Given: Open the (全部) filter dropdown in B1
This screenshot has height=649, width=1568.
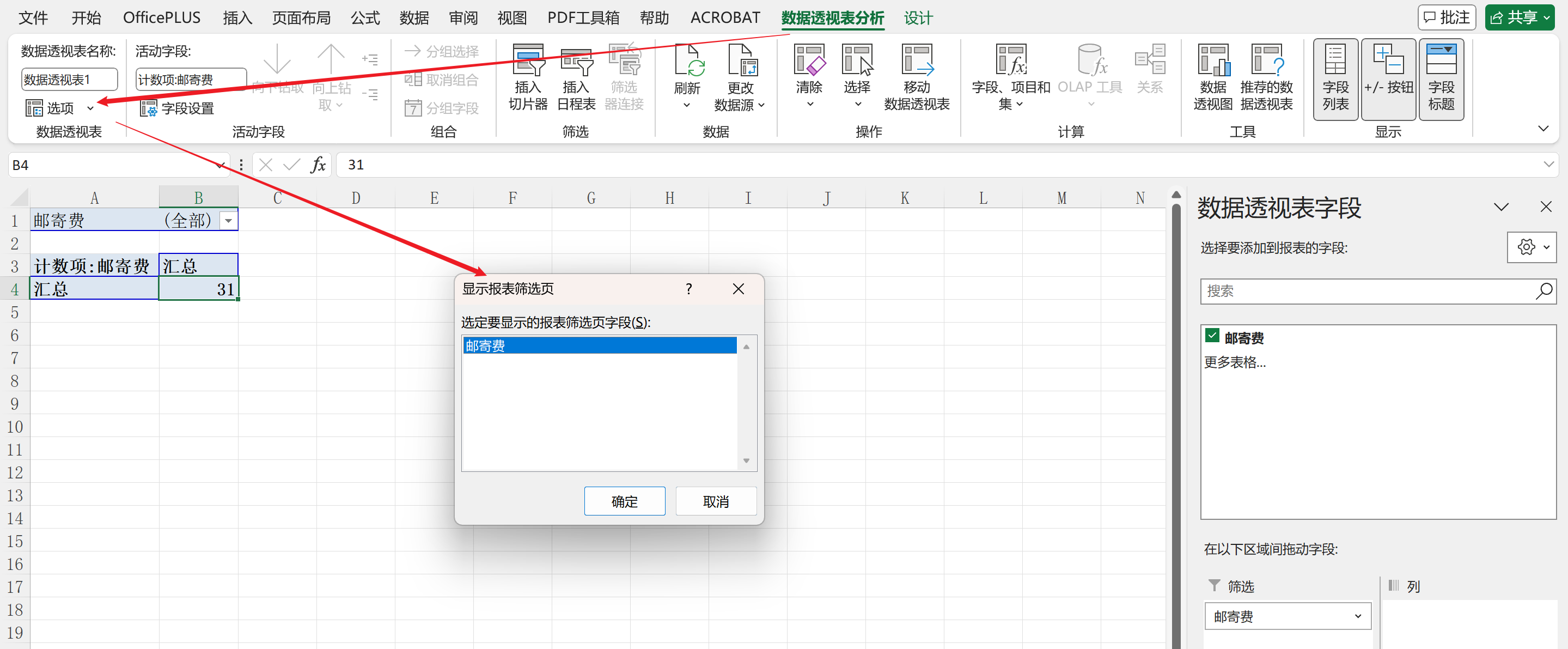Looking at the screenshot, I should pyautogui.click(x=228, y=220).
